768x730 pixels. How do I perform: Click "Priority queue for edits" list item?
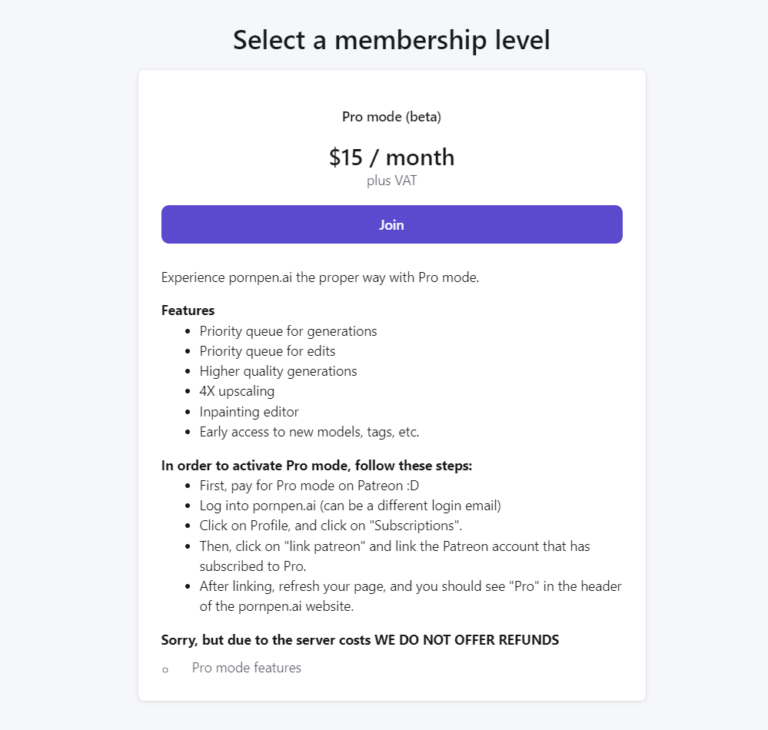pyautogui.click(x=267, y=351)
